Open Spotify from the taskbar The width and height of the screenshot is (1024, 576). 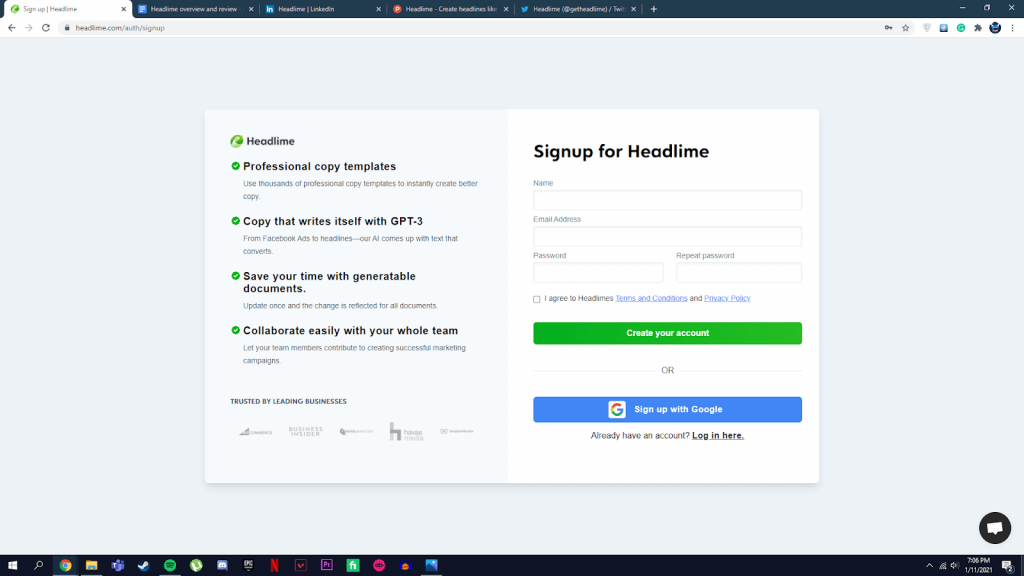click(170, 566)
